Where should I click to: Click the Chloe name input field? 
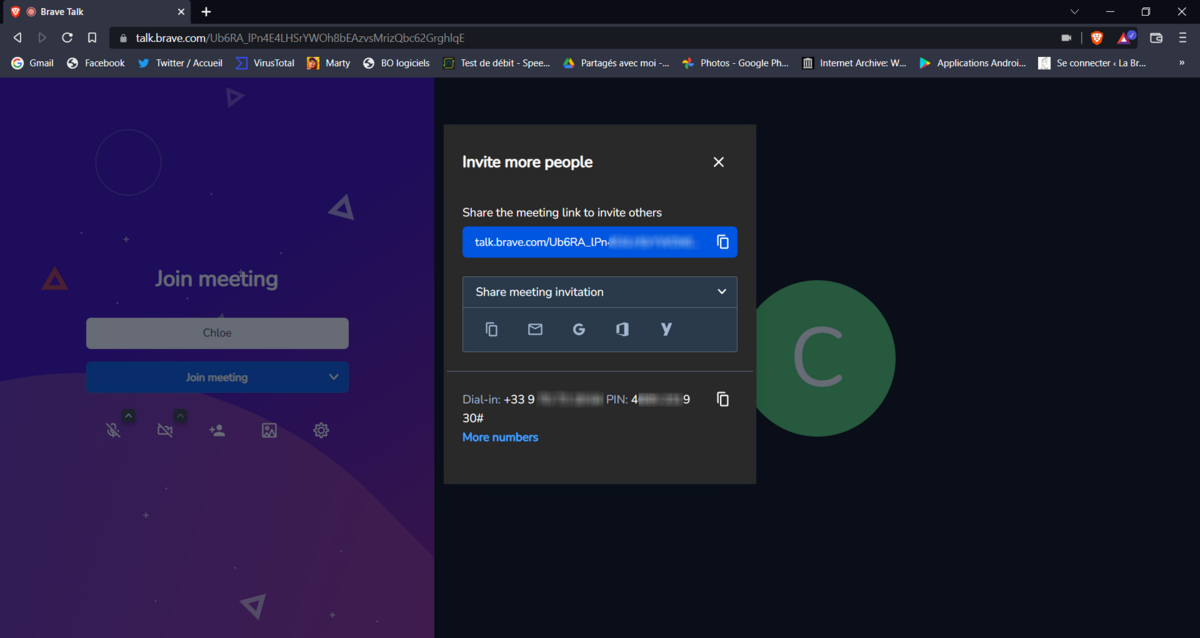217,333
